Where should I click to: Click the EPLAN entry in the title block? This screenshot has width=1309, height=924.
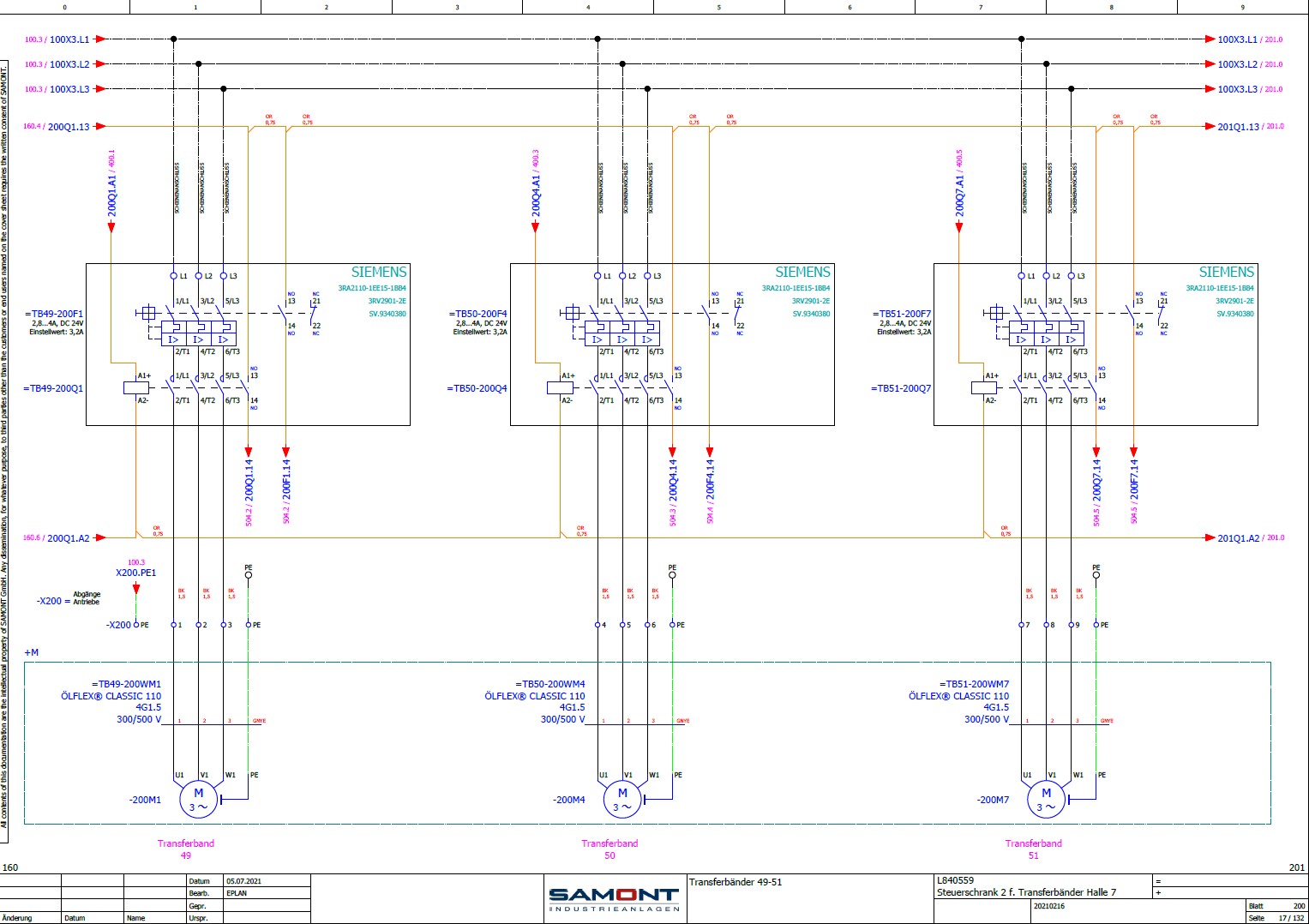click(237, 893)
